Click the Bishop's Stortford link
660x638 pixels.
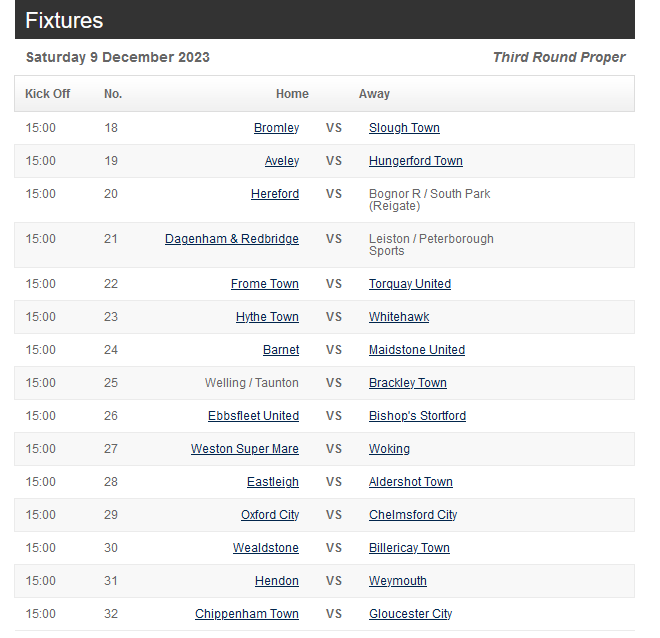417,416
